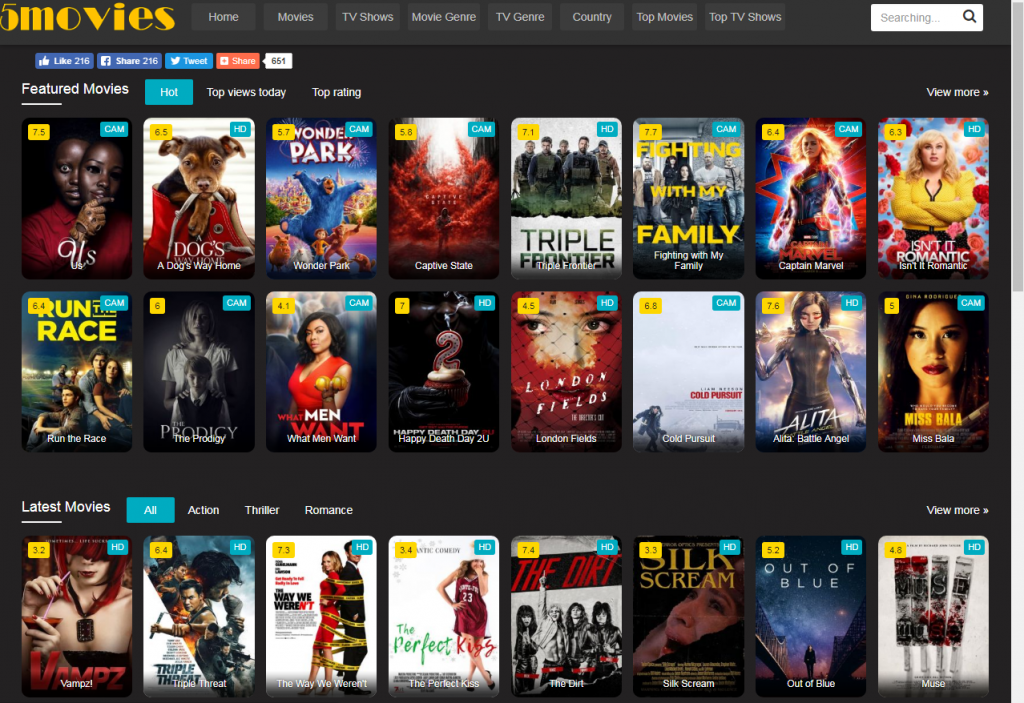This screenshot has width=1024, height=703.
Task: Click the Facebook Share 216 button
Action: tap(129, 61)
